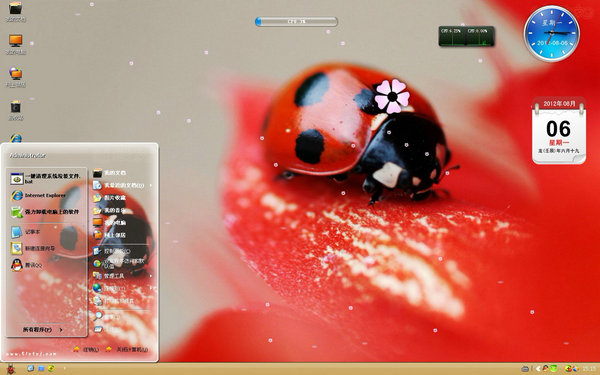The width and height of the screenshot is (600, 375).
Task: Open the My Documents folder desktop icon
Action: coord(16,11)
